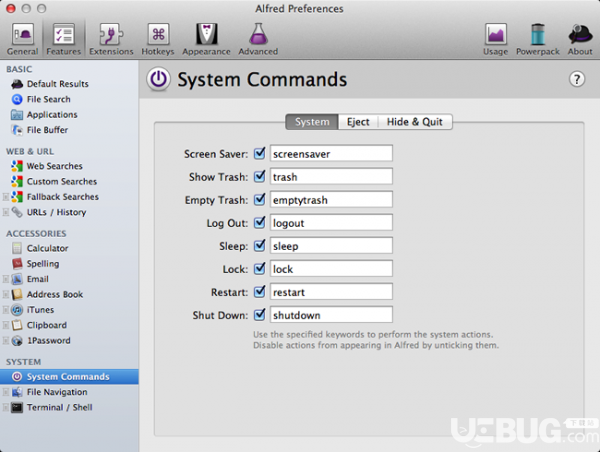Click the emptytrash keyword field

(x=331, y=199)
